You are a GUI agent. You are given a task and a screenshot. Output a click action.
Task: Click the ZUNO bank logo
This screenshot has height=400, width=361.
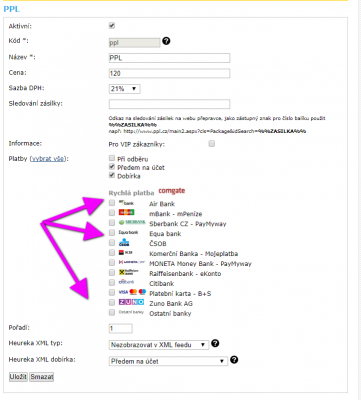[131, 302]
